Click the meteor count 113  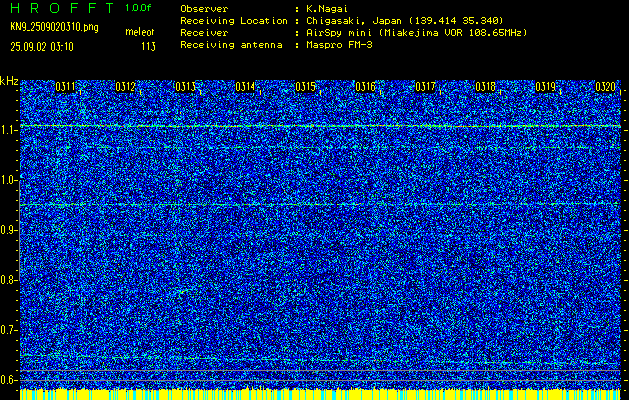tap(148, 47)
